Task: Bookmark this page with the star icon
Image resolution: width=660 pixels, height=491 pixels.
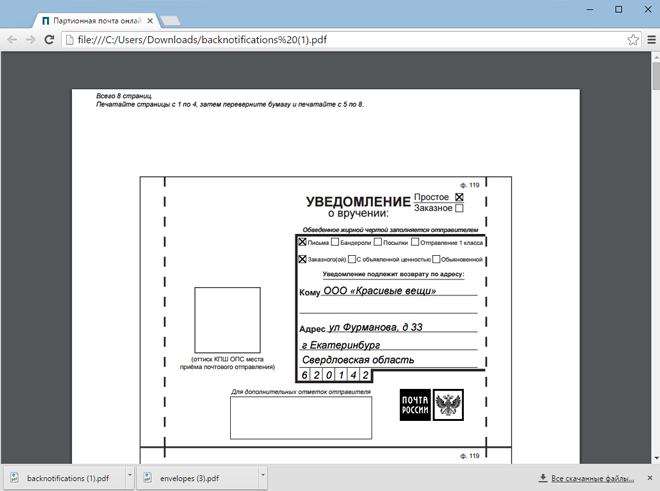Action: tap(633, 40)
